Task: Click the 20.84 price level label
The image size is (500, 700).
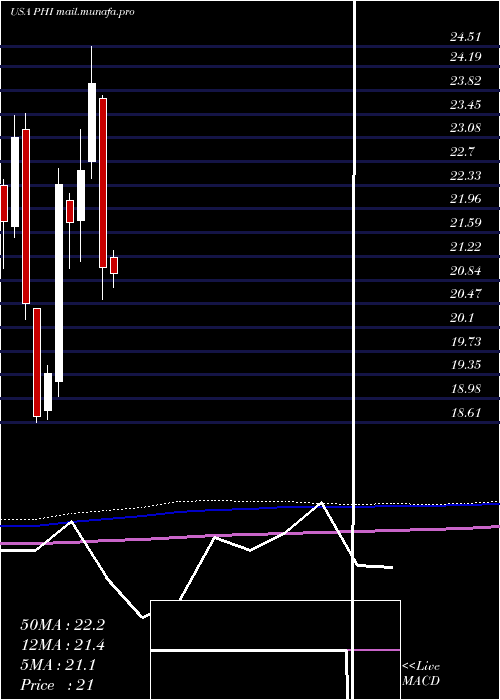Action: pos(465,271)
